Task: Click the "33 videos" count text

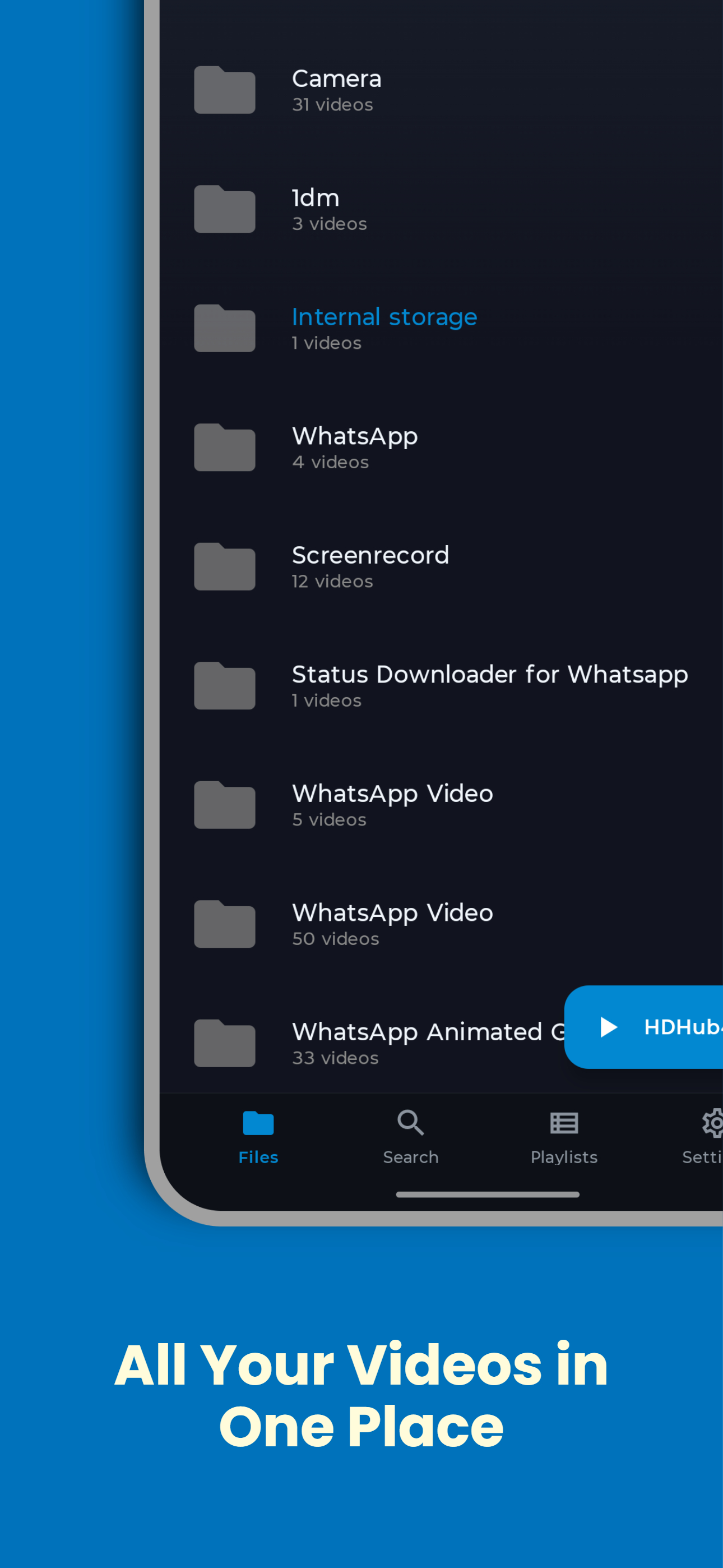Action: pyautogui.click(x=335, y=1058)
